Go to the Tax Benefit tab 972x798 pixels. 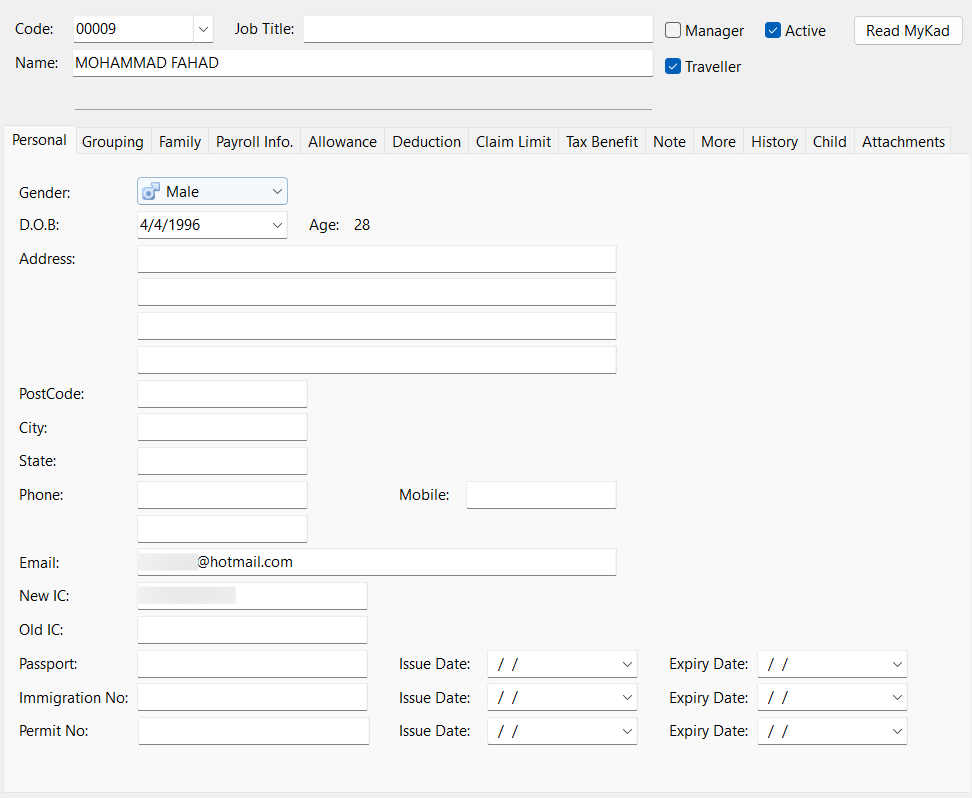601,142
